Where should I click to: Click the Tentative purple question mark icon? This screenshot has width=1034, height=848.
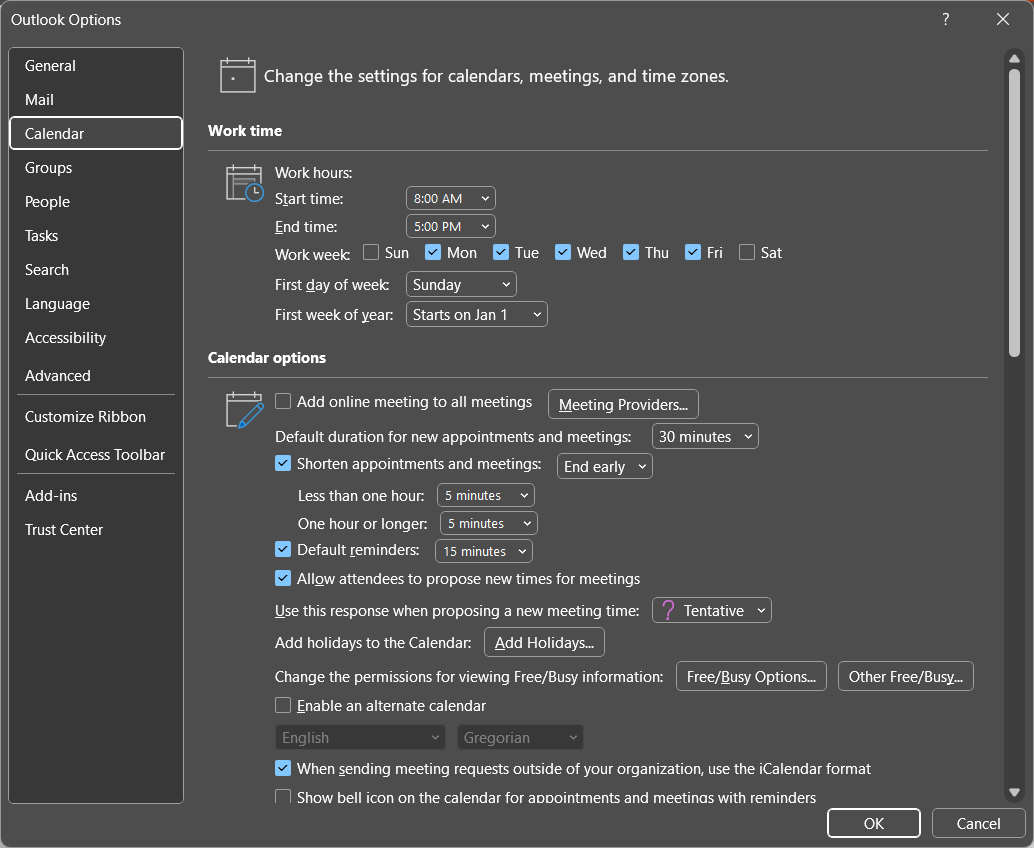click(x=668, y=610)
